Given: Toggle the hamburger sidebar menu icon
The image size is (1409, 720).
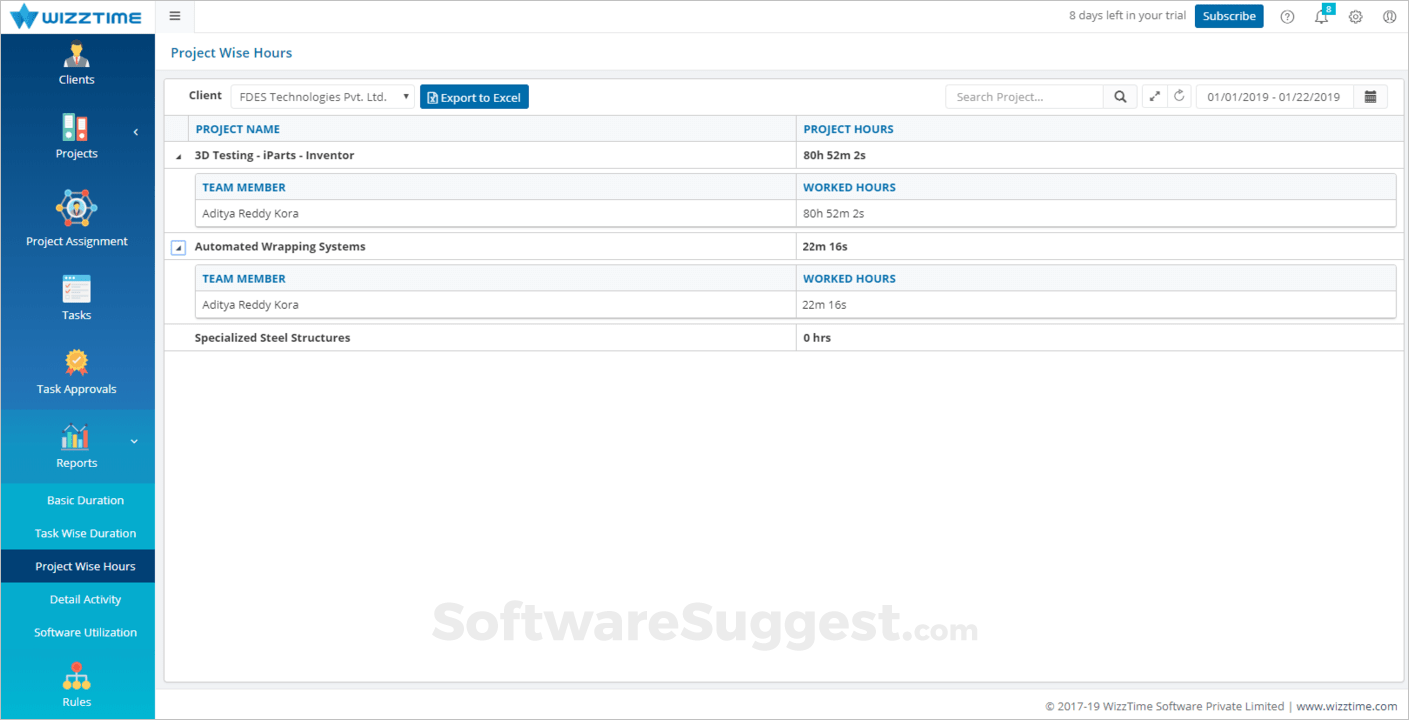Looking at the screenshot, I should 175,16.
